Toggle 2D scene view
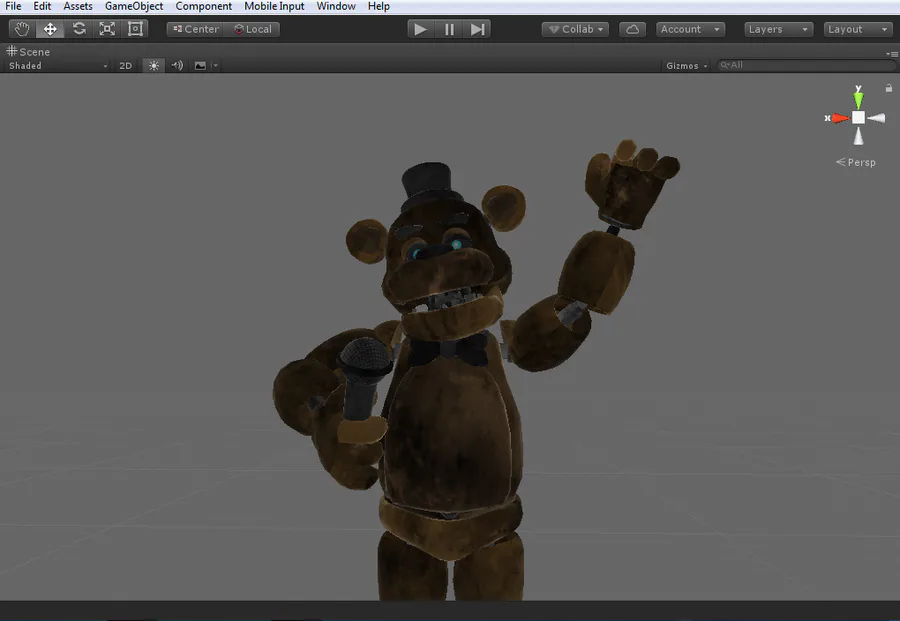Image resolution: width=900 pixels, height=621 pixels. (126, 66)
